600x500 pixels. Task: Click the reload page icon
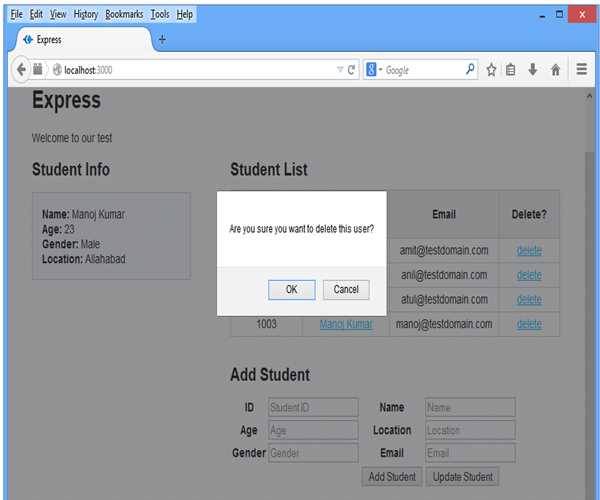coord(352,70)
